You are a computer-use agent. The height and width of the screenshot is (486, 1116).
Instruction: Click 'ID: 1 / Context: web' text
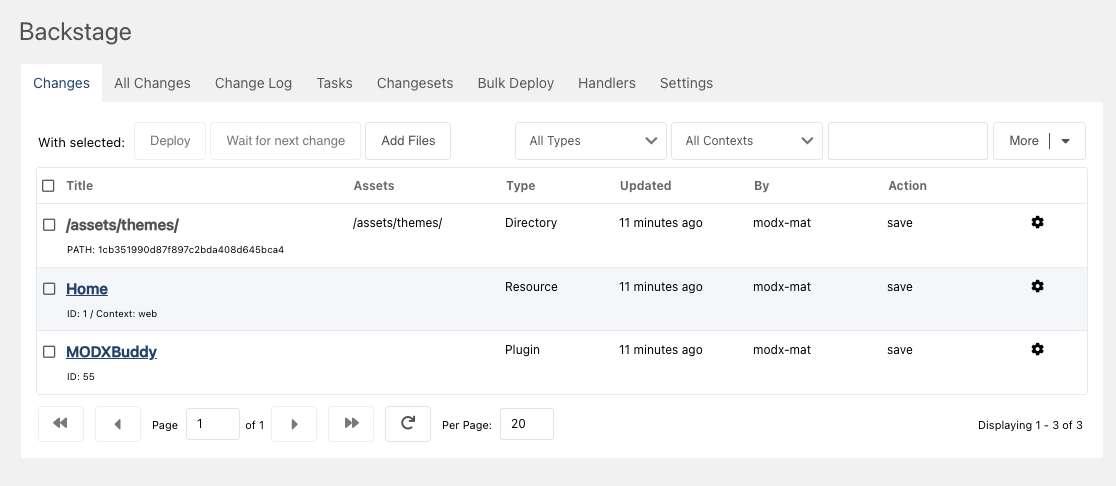[x=112, y=313]
